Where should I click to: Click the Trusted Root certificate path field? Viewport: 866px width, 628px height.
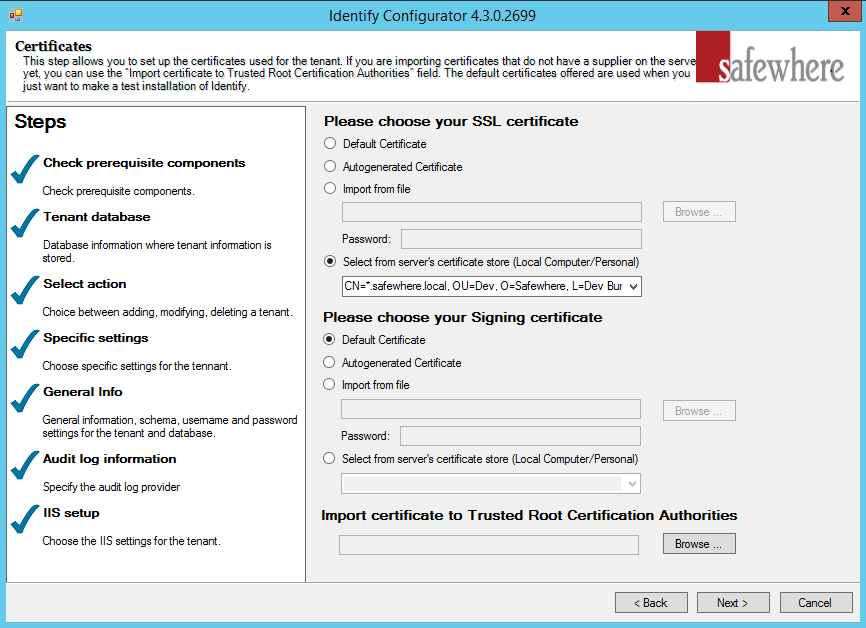(489, 545)
